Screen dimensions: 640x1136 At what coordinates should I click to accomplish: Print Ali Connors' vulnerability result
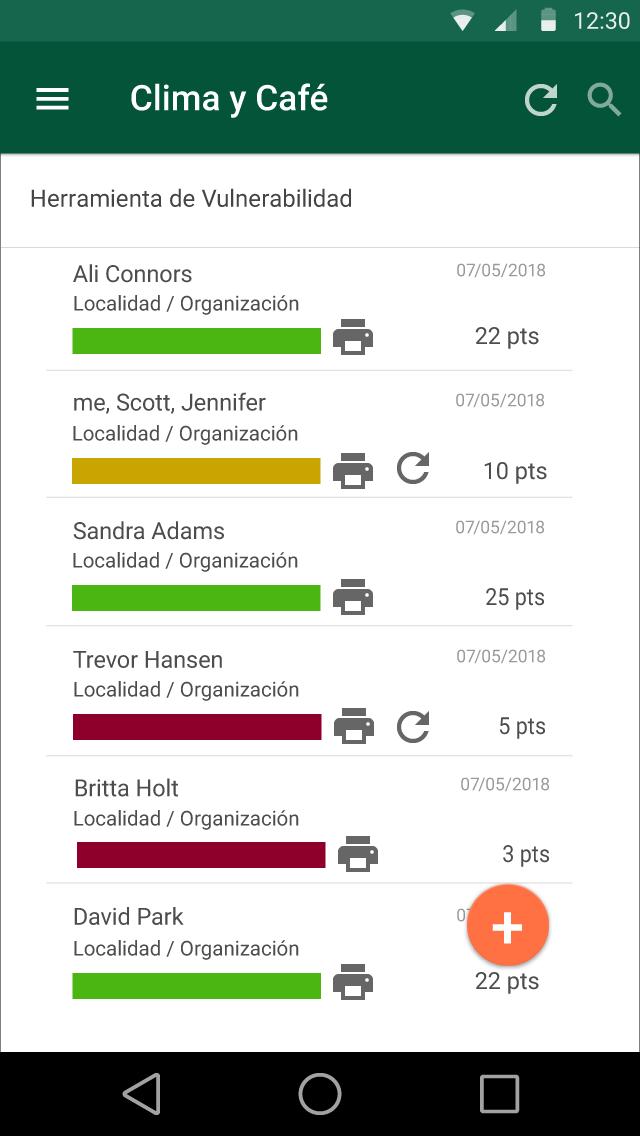(352, 338)
